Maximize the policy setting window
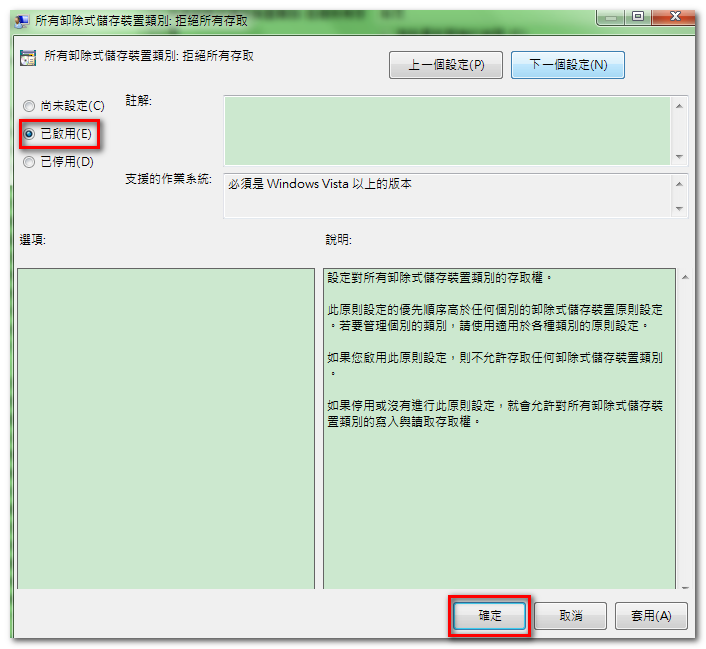This screenshot has width=706, height=649. click(x=636, y=16)
